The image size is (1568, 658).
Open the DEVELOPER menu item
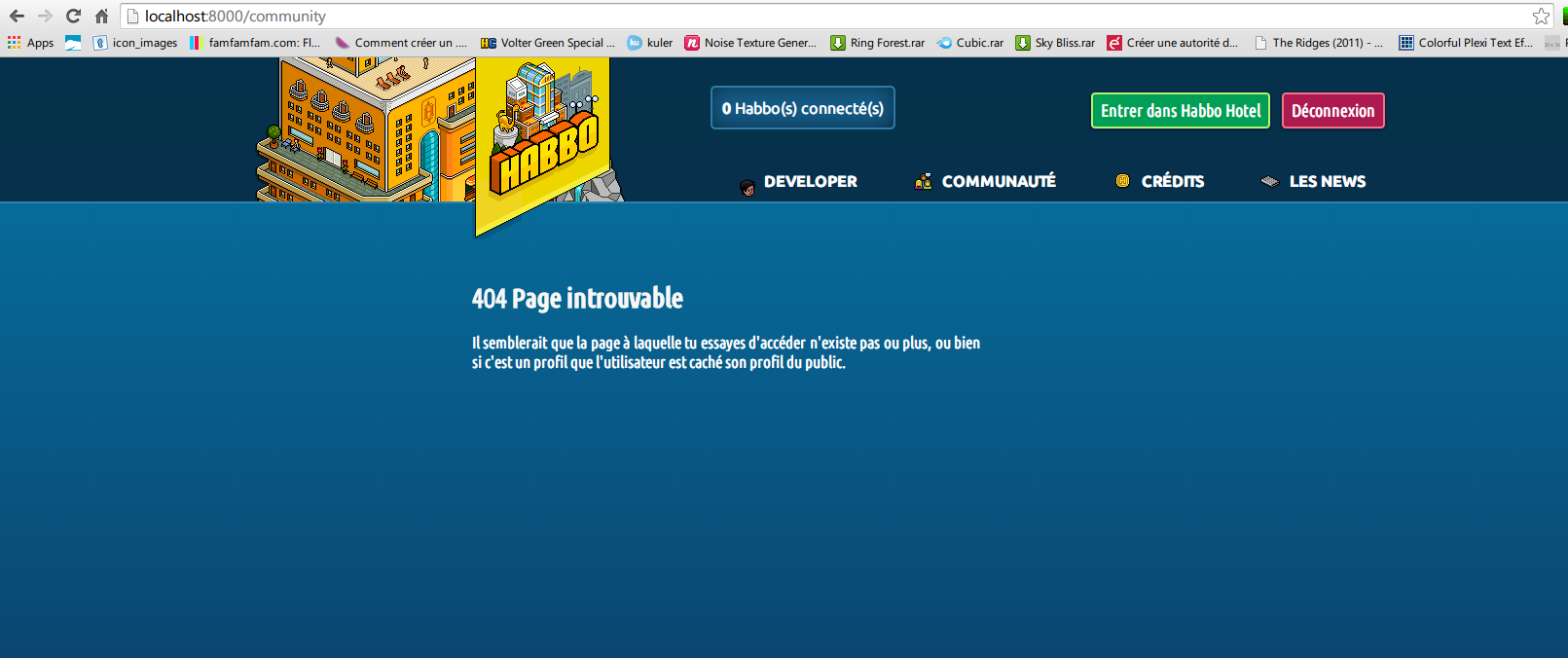tap(811, 181)
